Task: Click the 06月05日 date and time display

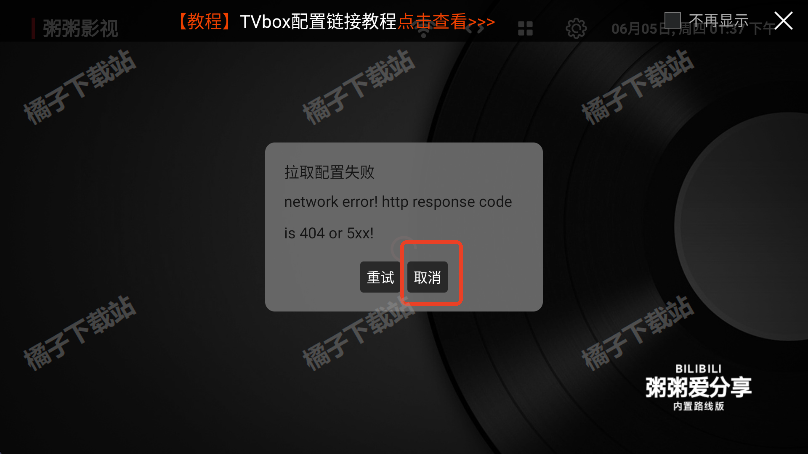Action: (x=693, y=29)
